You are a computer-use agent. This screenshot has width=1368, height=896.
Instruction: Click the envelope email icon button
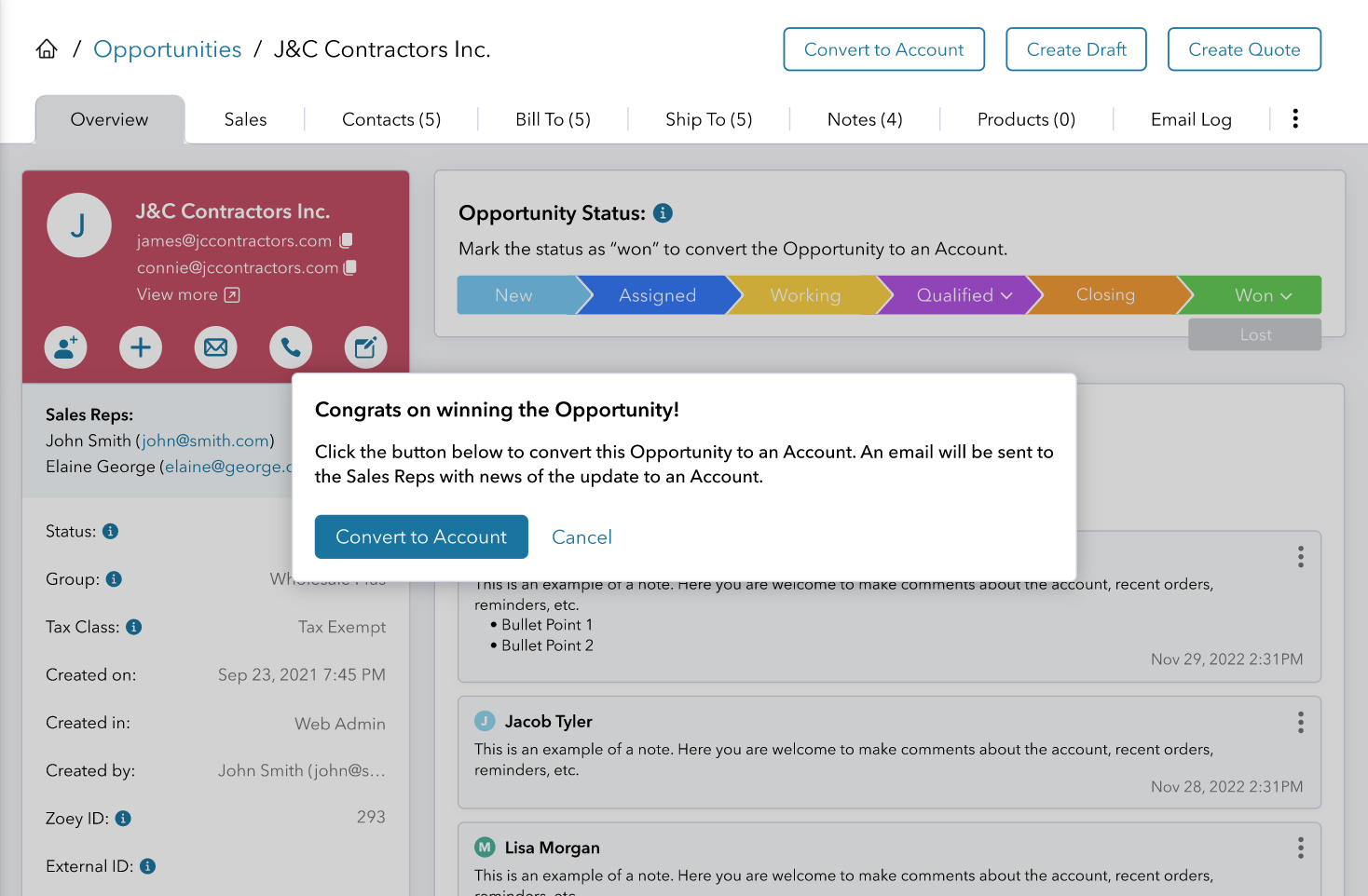pos(216,347)
